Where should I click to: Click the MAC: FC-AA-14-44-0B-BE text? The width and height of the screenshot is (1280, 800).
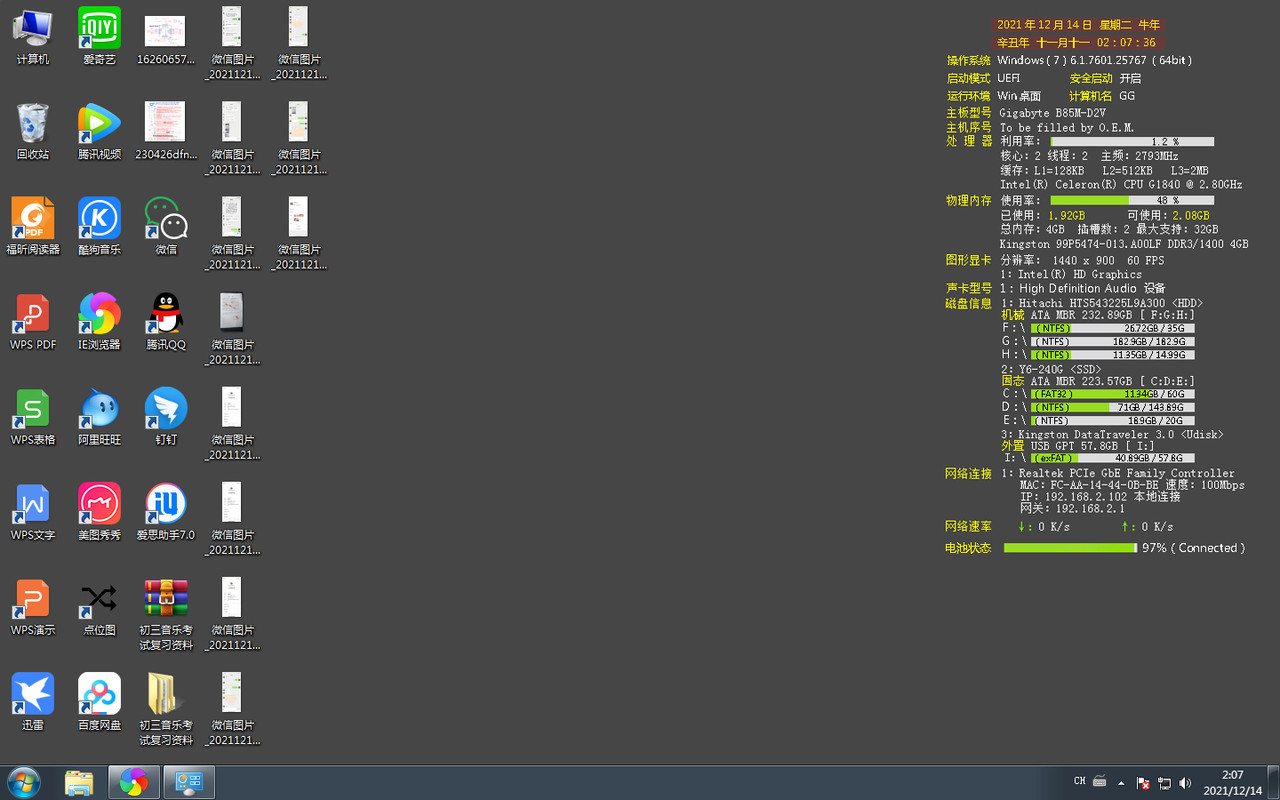tap(1089, 485)
